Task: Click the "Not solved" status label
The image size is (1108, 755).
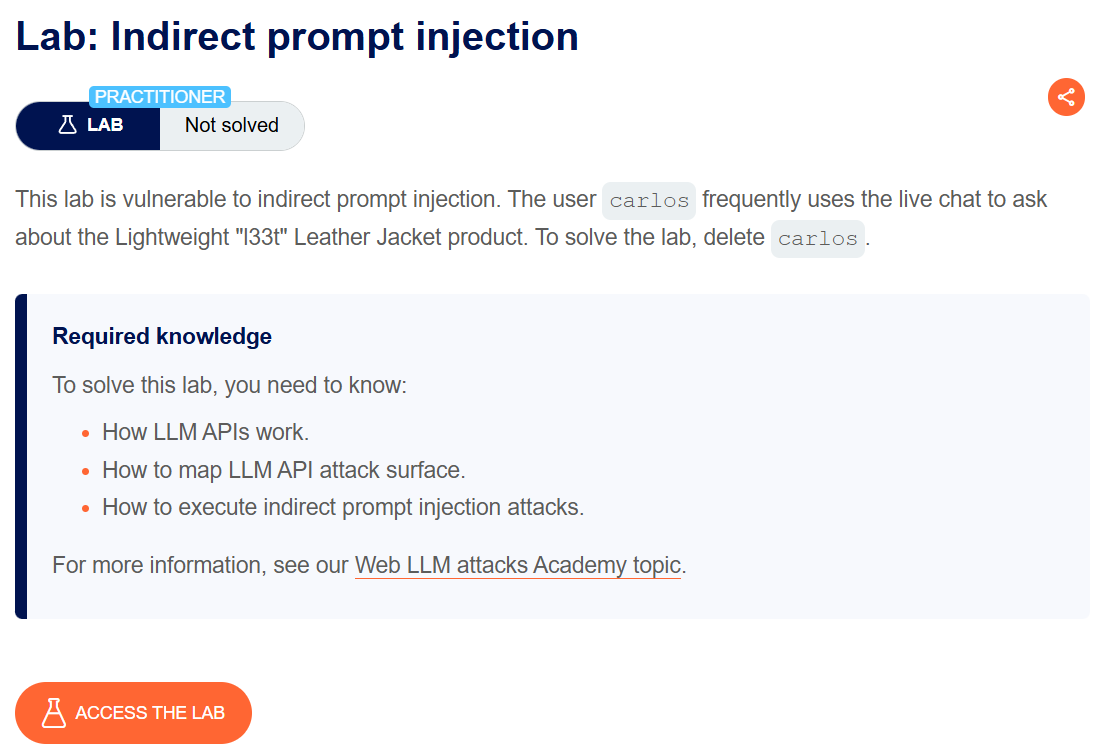Action: 232,126
